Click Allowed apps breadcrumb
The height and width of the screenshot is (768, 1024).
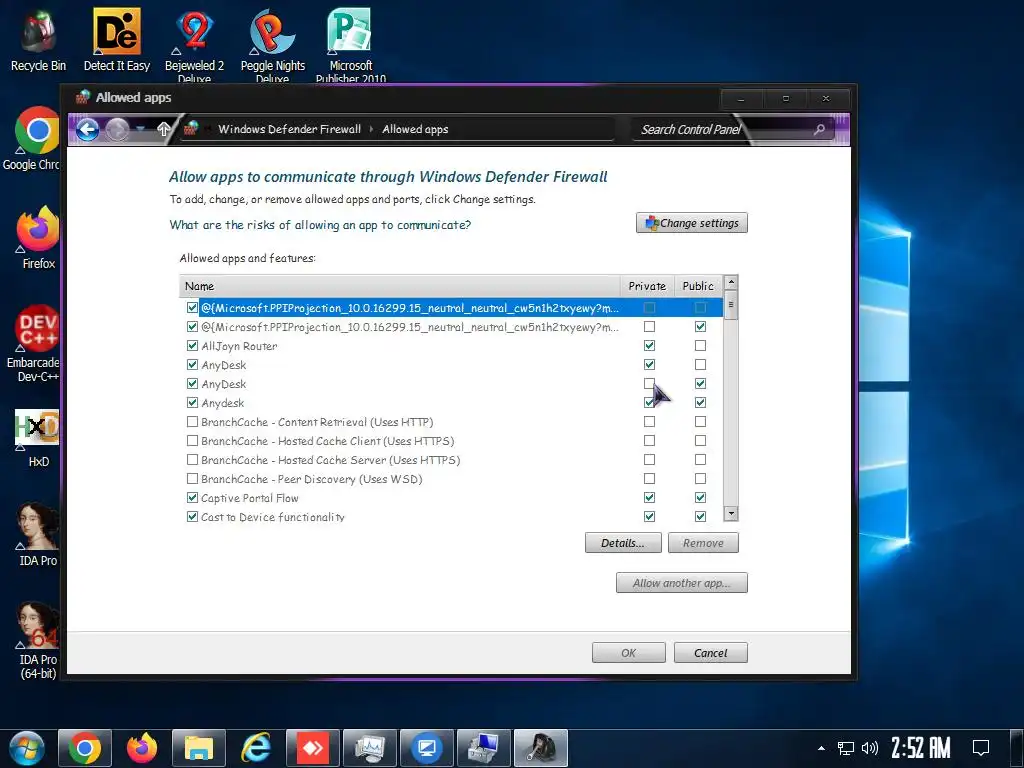click(415, 129)
